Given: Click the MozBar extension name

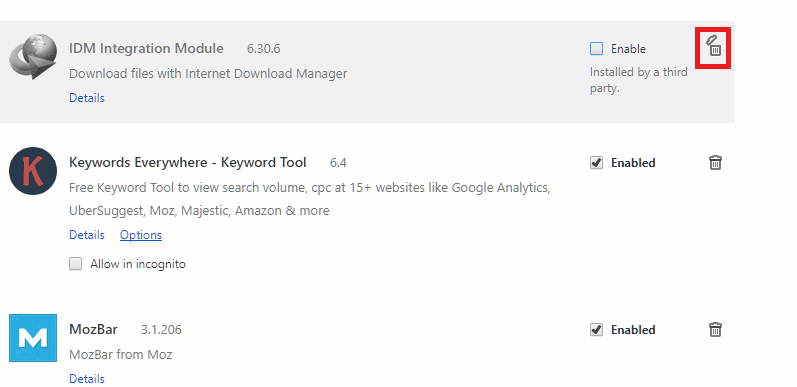Looking at the screenshot, I should tap(94, 330).
